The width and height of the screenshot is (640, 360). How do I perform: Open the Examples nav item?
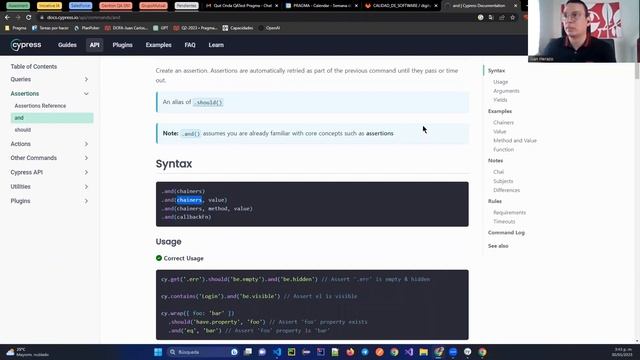click(x=158, y=45)
